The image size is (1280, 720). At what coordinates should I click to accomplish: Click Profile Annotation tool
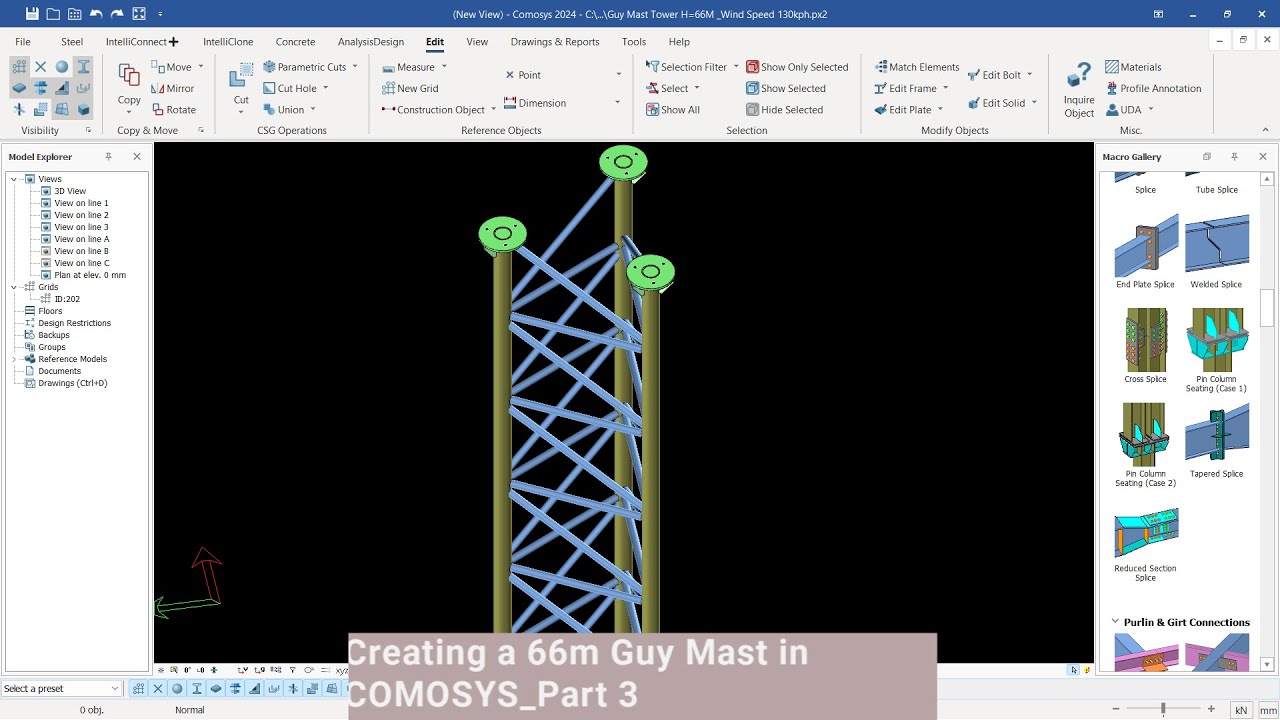(1153, 88)
